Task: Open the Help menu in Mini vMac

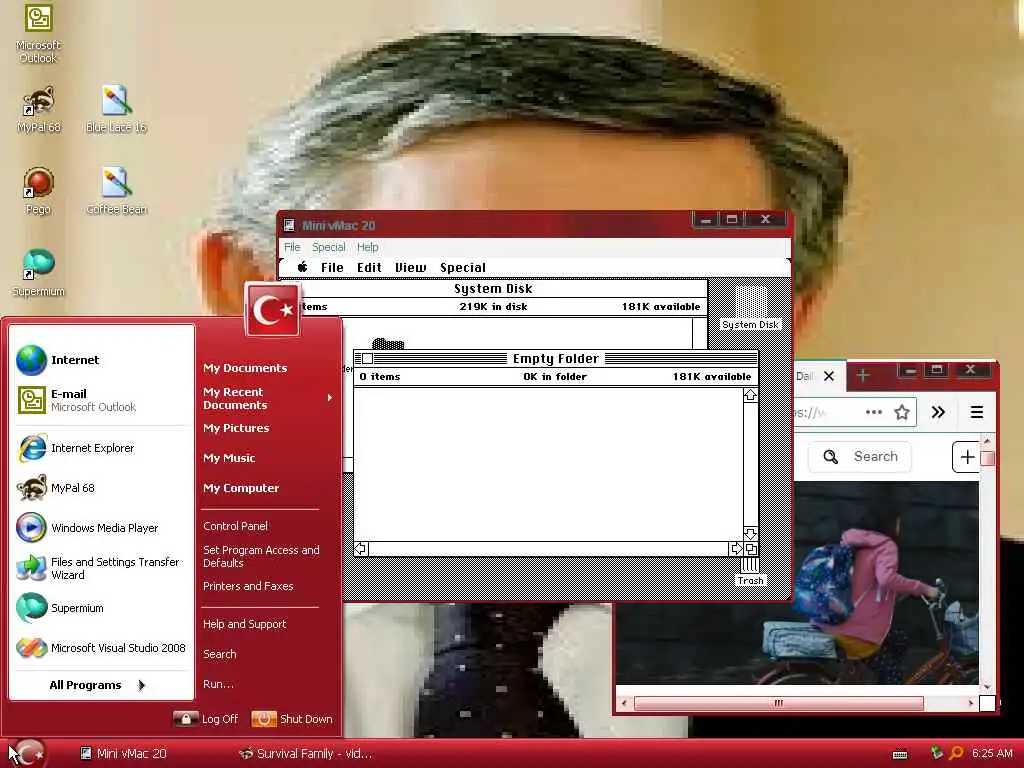Action: 368,247
